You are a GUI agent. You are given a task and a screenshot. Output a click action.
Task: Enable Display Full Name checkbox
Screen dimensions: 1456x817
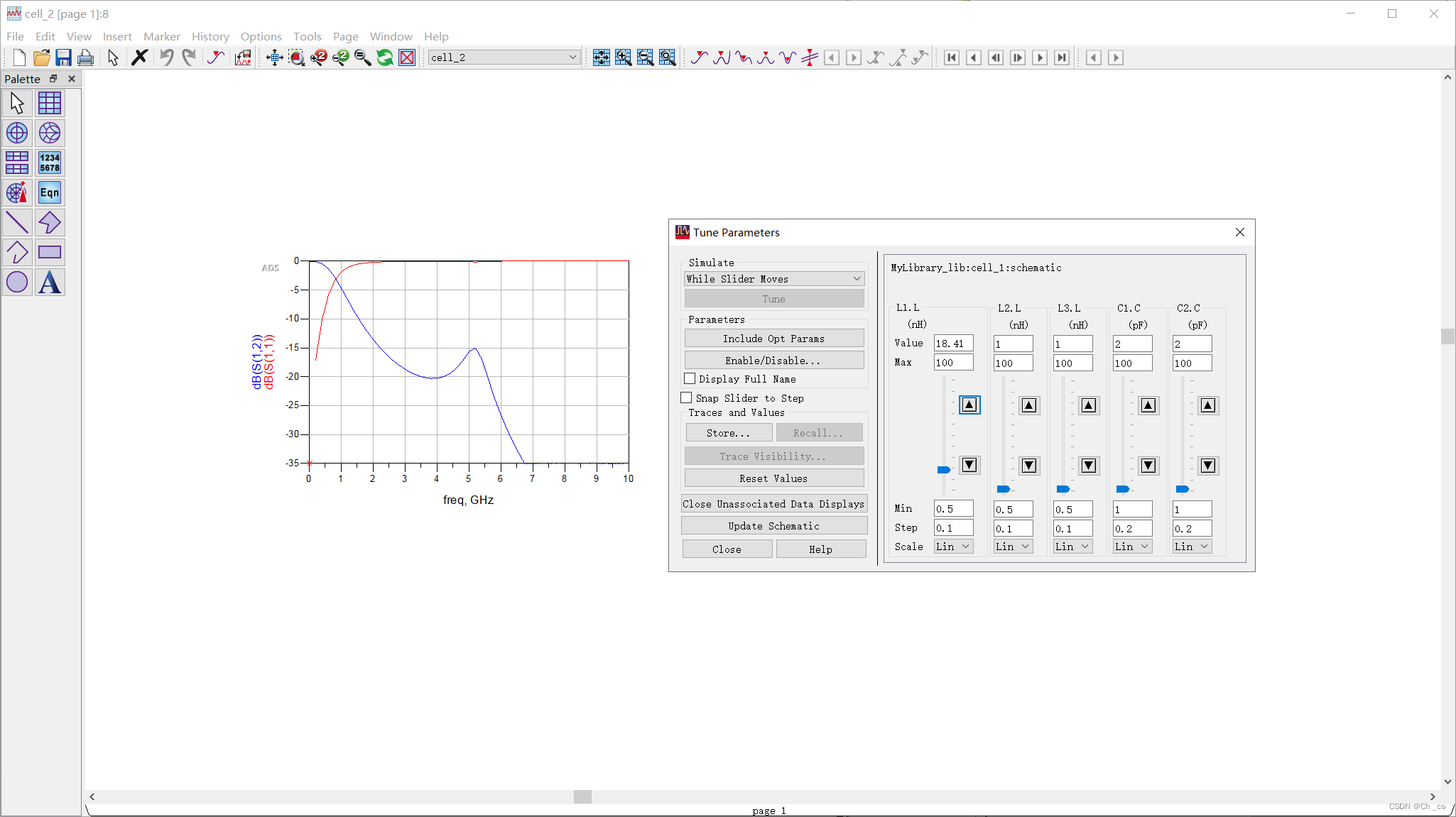pyautogui.click(x=690, y=379)
